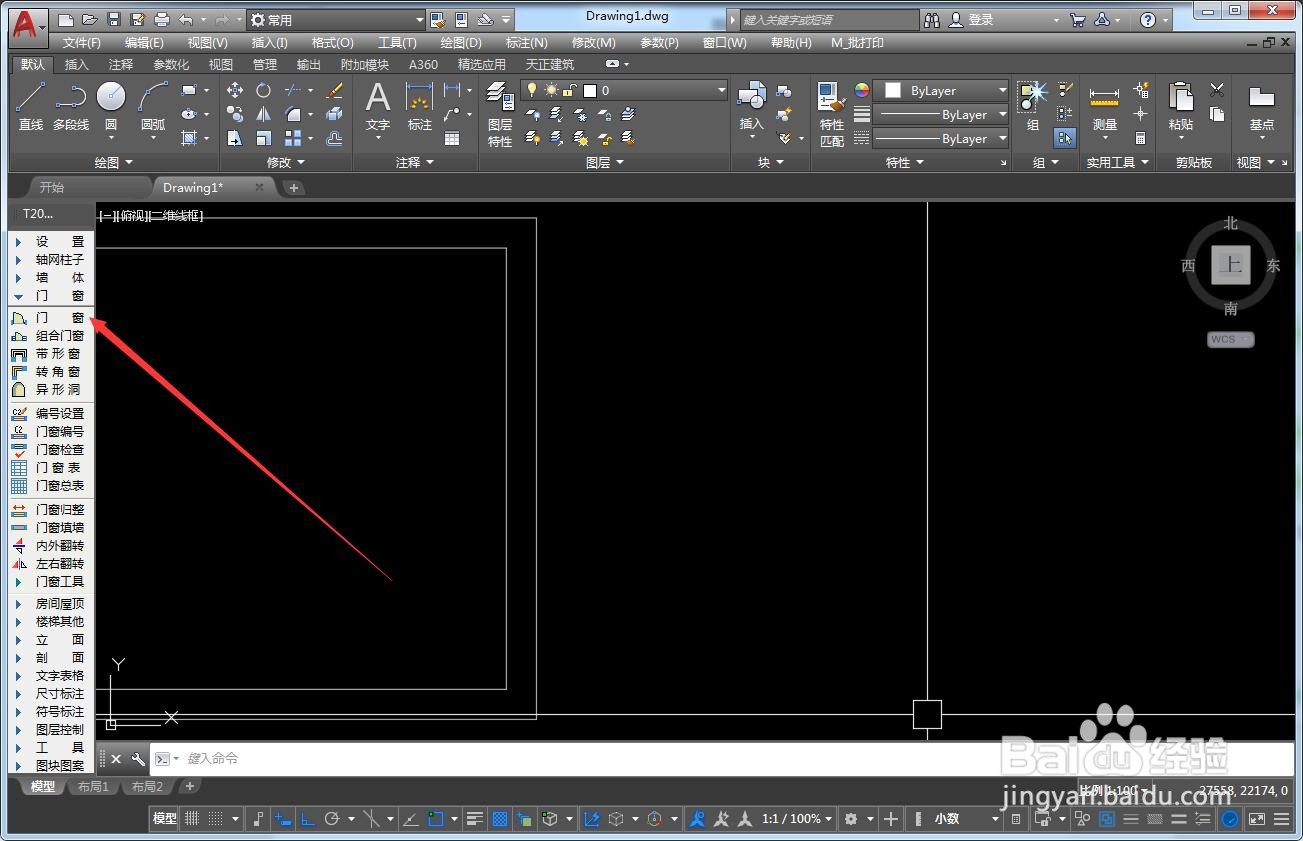Click the Table tool in Annotation panel
1303x841 pixels.
(452, 138)
